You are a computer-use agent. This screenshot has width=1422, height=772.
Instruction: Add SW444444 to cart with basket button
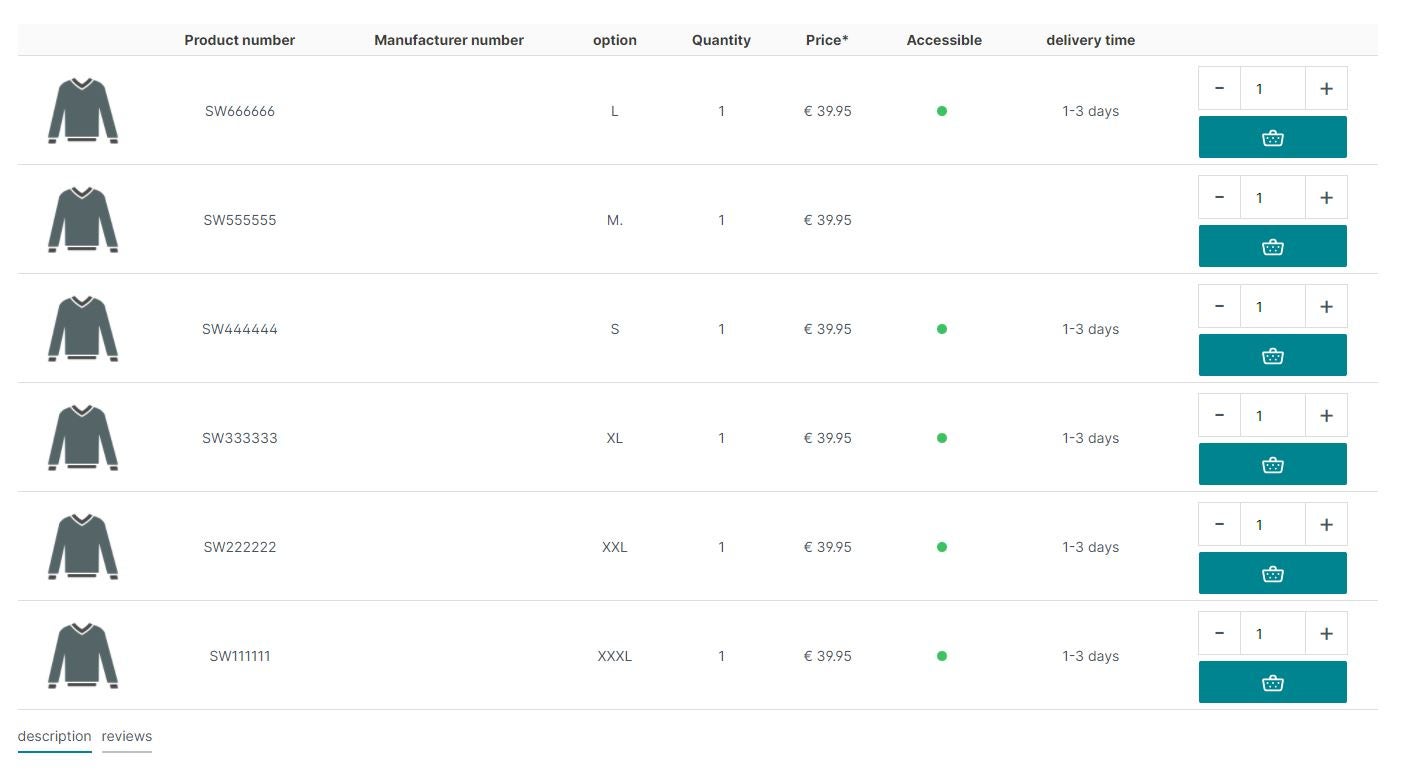(x=1272, y=355)
